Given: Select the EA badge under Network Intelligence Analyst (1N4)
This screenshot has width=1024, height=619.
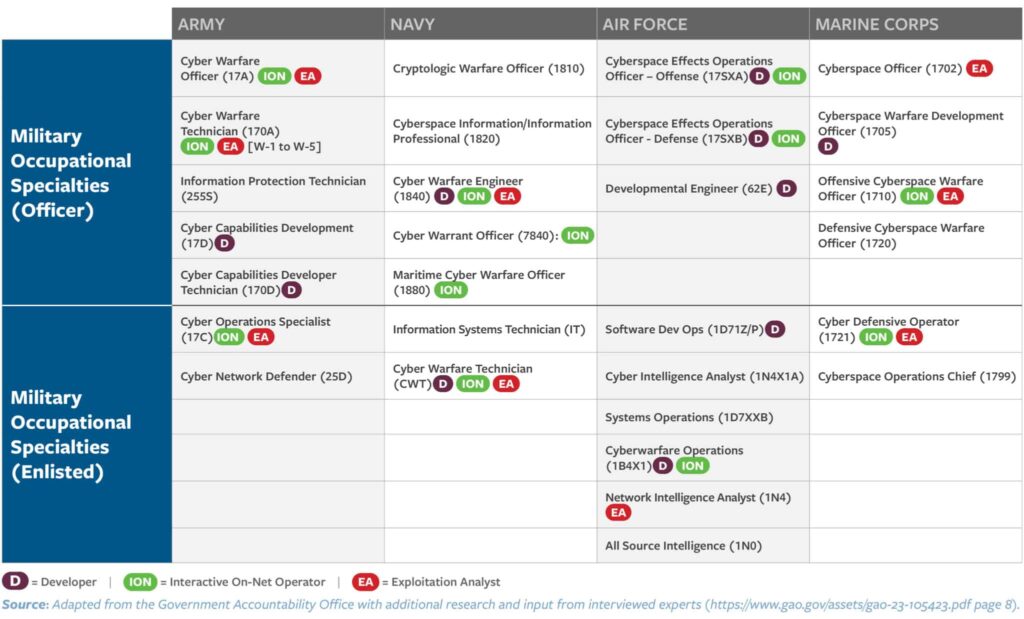Looking at the screenshot, I should [619, 512].
